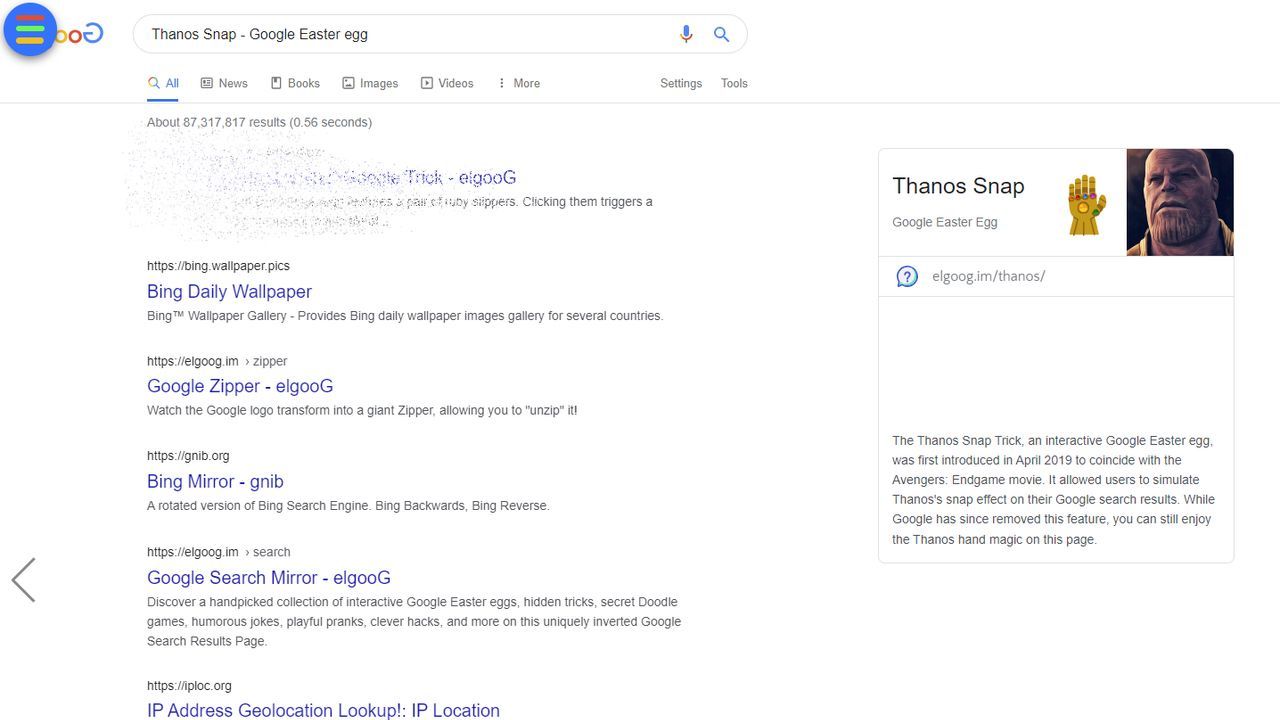This screenshot has height=720, width=1280.
Task: Click the elgoog.im/thanos/ link in the panel
Action: (988, 276)
